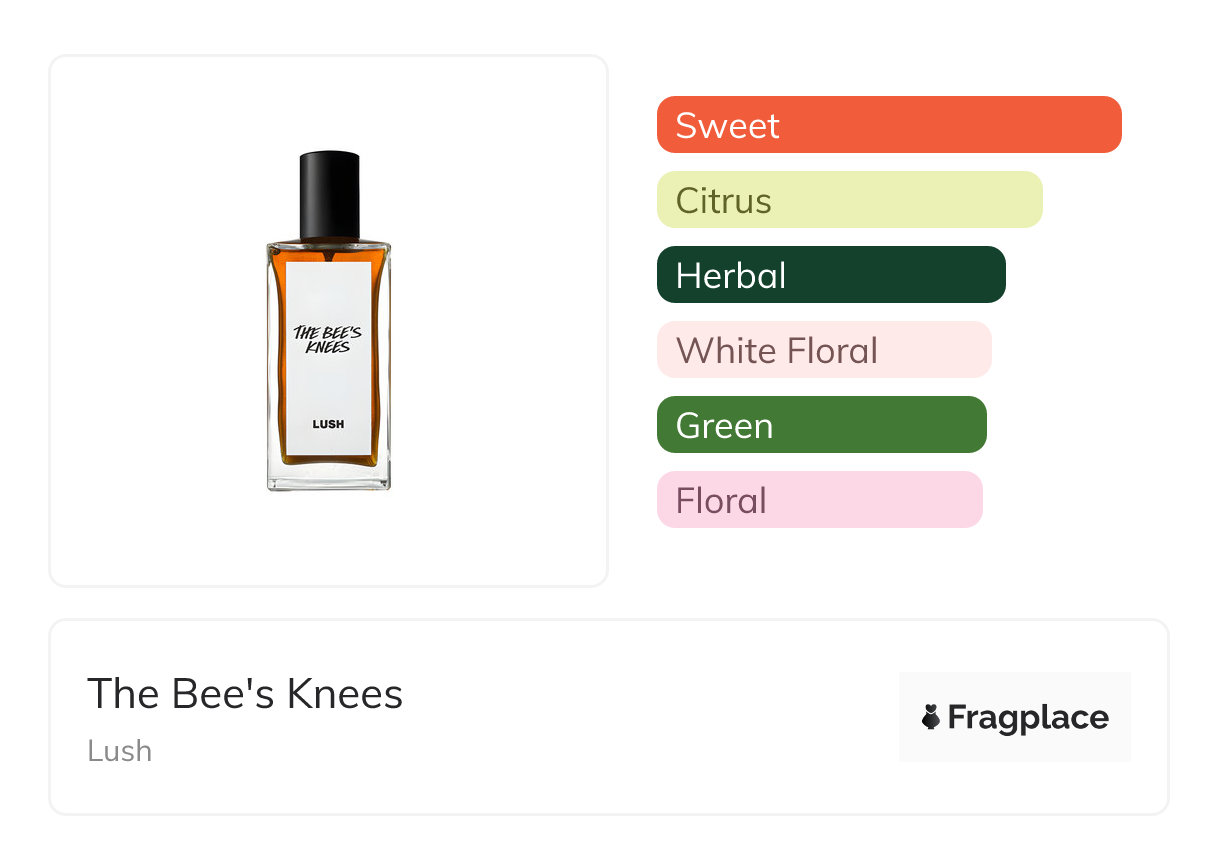Open the perfume bottle product image
The height and width of the screenshot is (864, 1218).
(x=329, y=320)
